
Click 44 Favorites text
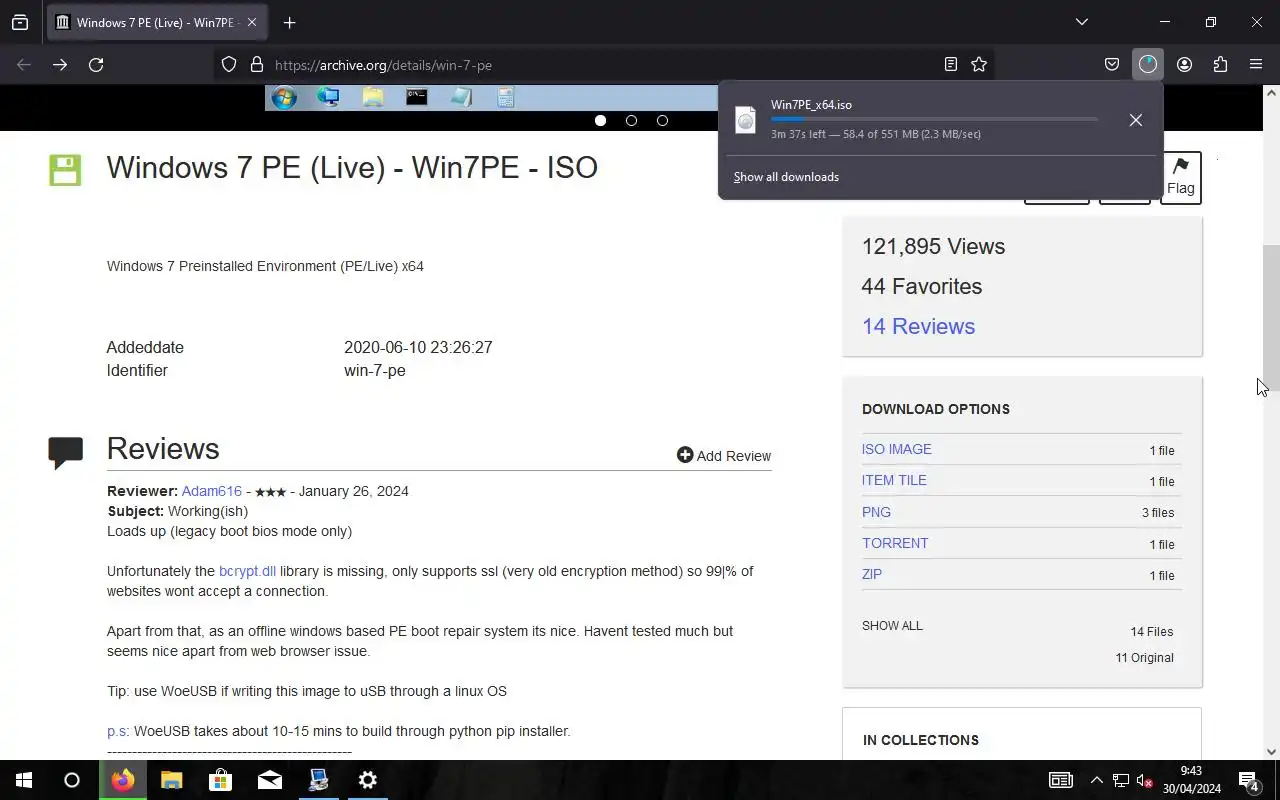point(922,286)
